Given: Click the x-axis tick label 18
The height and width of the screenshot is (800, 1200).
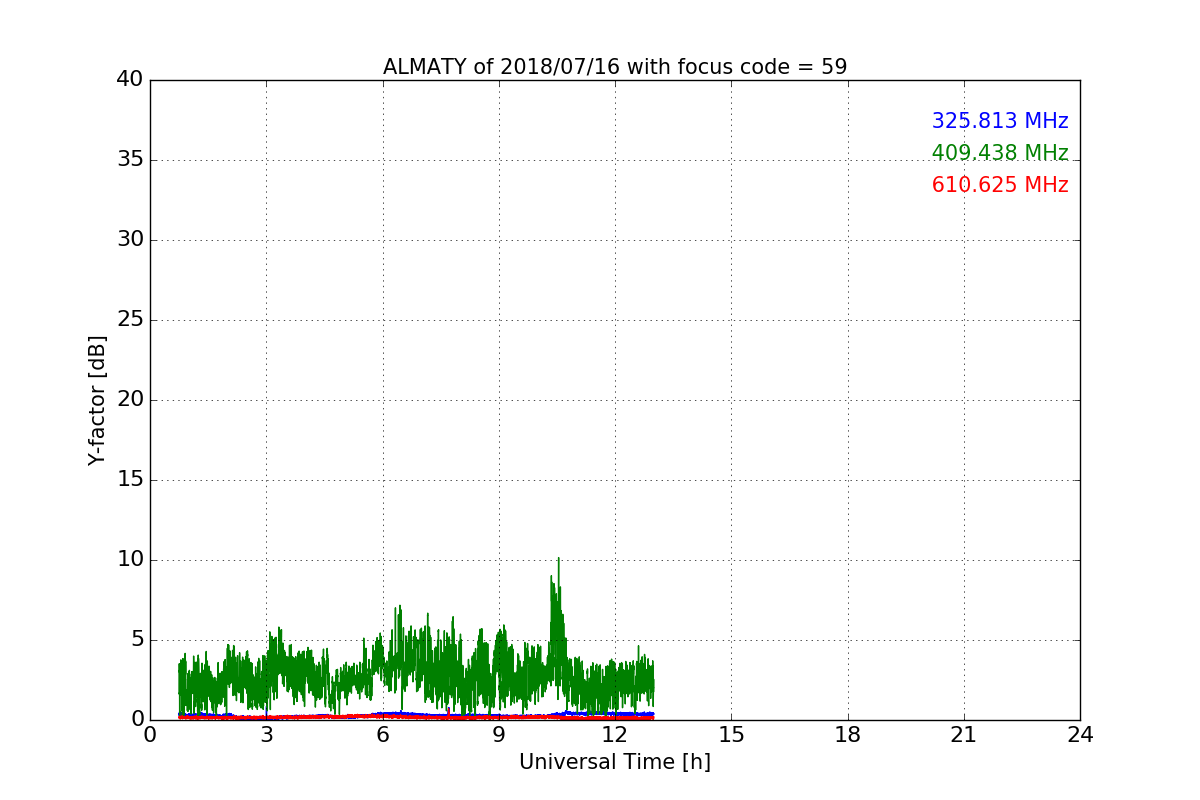Looking at the screenshot, I should [x=848, y=734].
